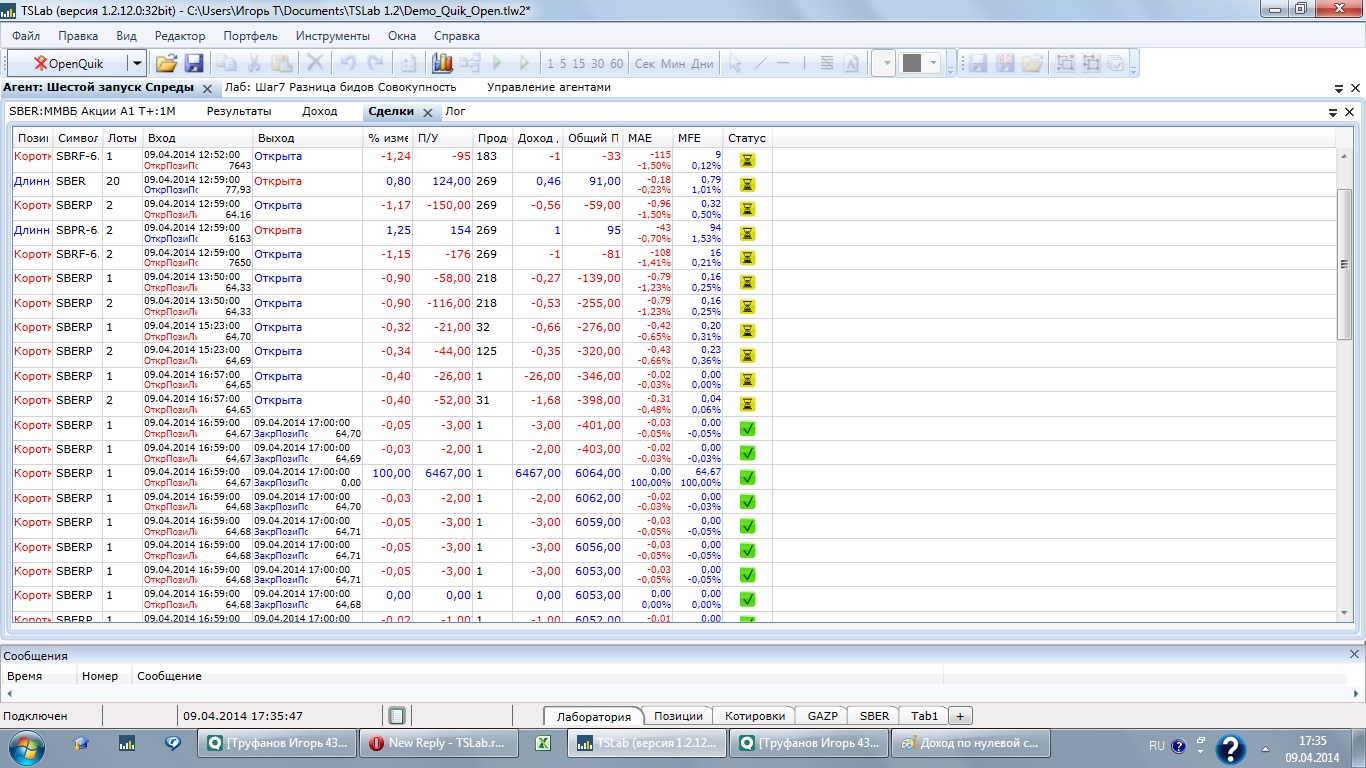Open the Инструменты menu

[332, 36]
